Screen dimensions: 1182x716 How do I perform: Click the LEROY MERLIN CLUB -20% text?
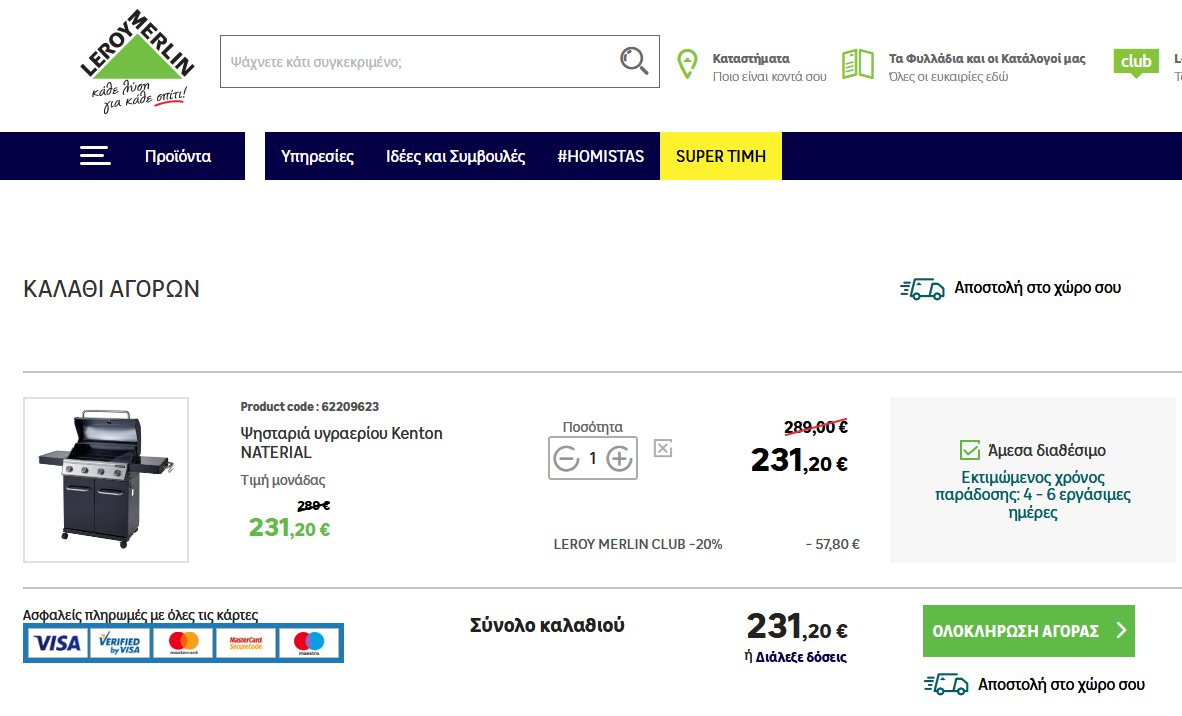pos(638,544)
